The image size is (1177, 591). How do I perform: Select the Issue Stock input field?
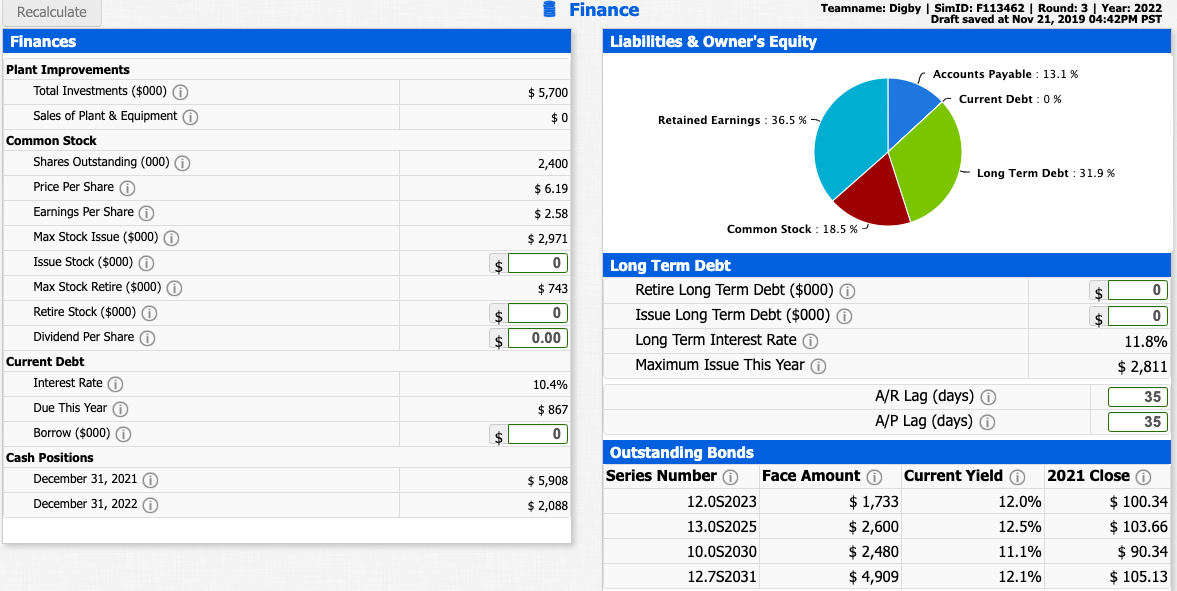coord(539,262)
